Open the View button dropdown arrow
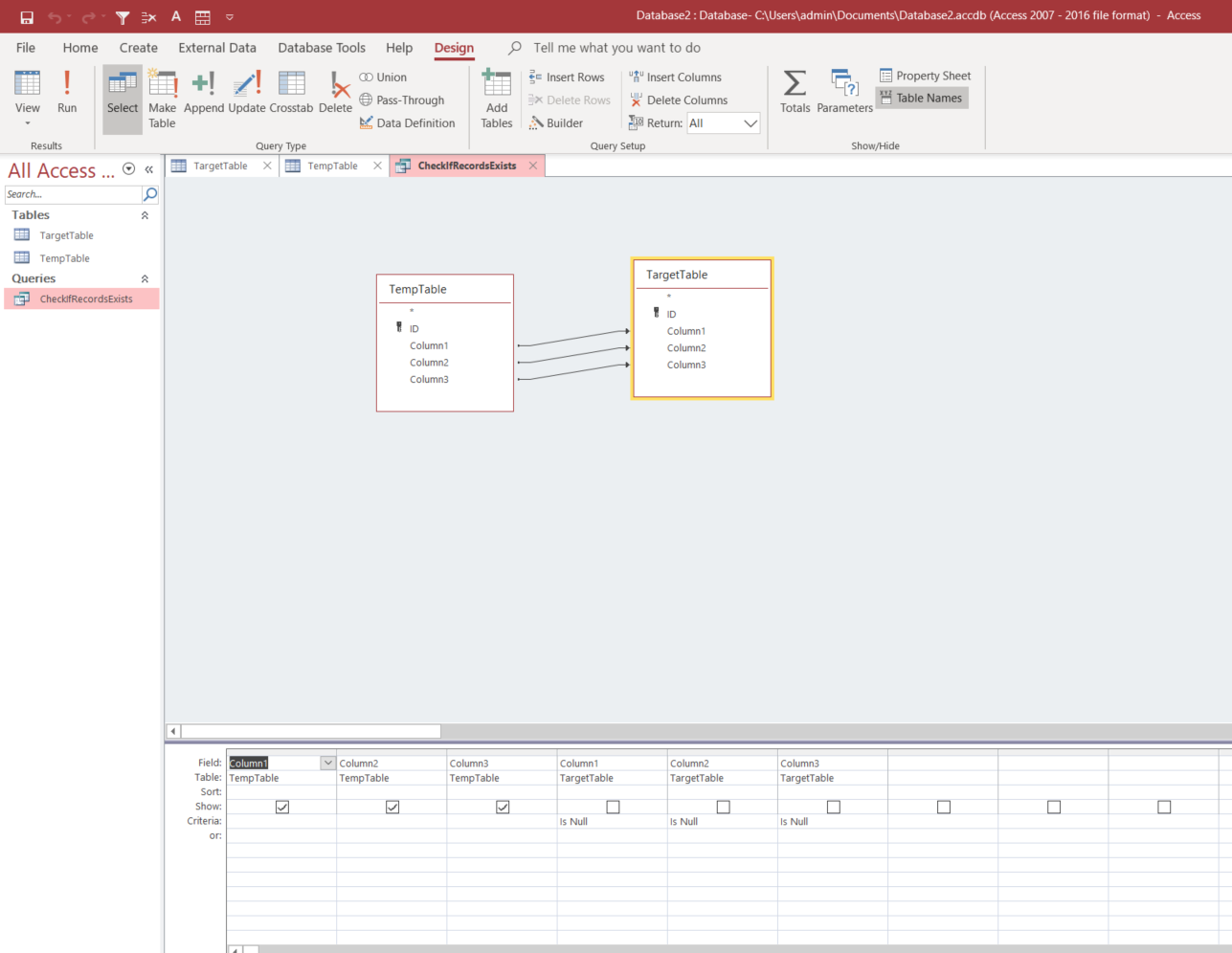 click(28, 123)
